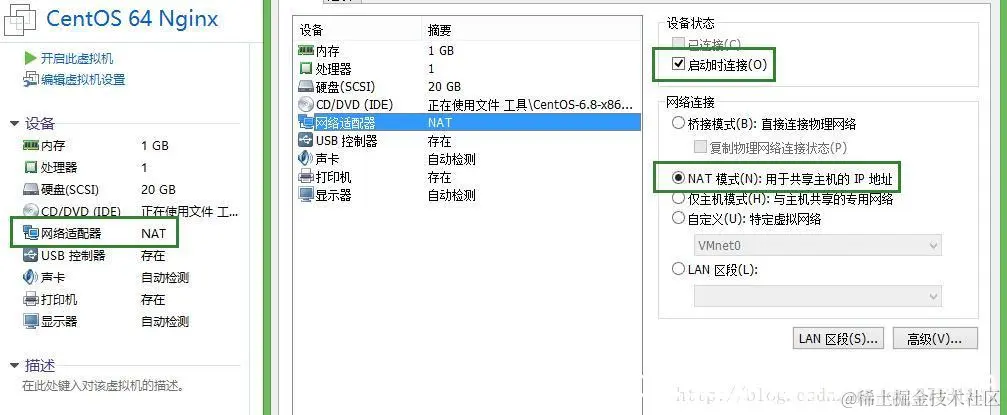The height and width of the screenshot is (415, 1007).
Task: Collapse the 设备 section in left panel
Action: click(x=15, y=124)
